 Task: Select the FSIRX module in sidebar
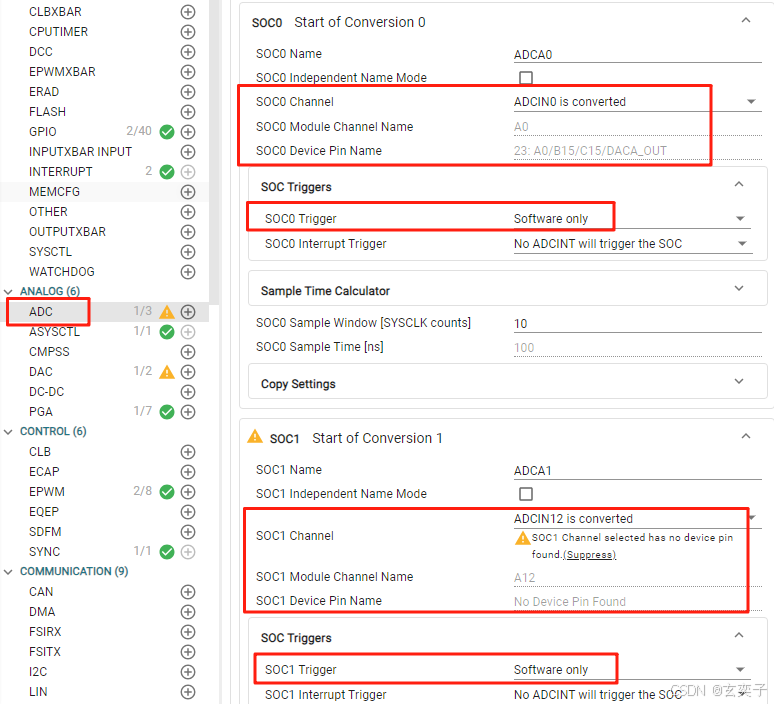(45, 632)
